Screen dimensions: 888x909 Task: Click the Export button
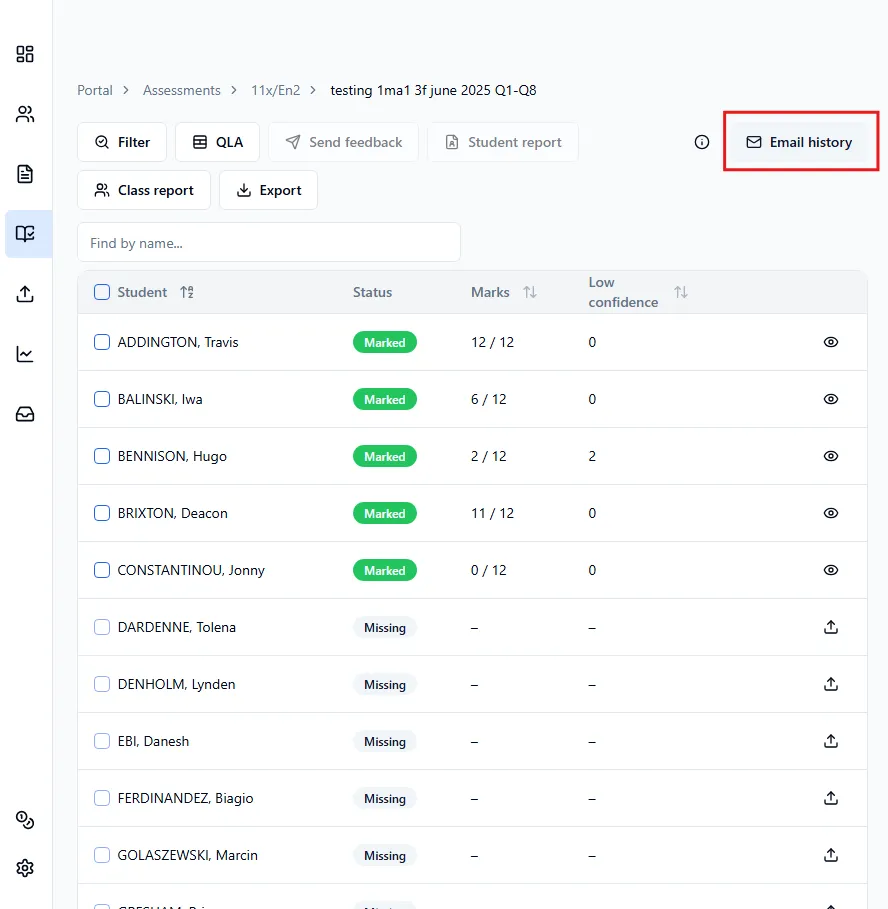click(268, 190)
